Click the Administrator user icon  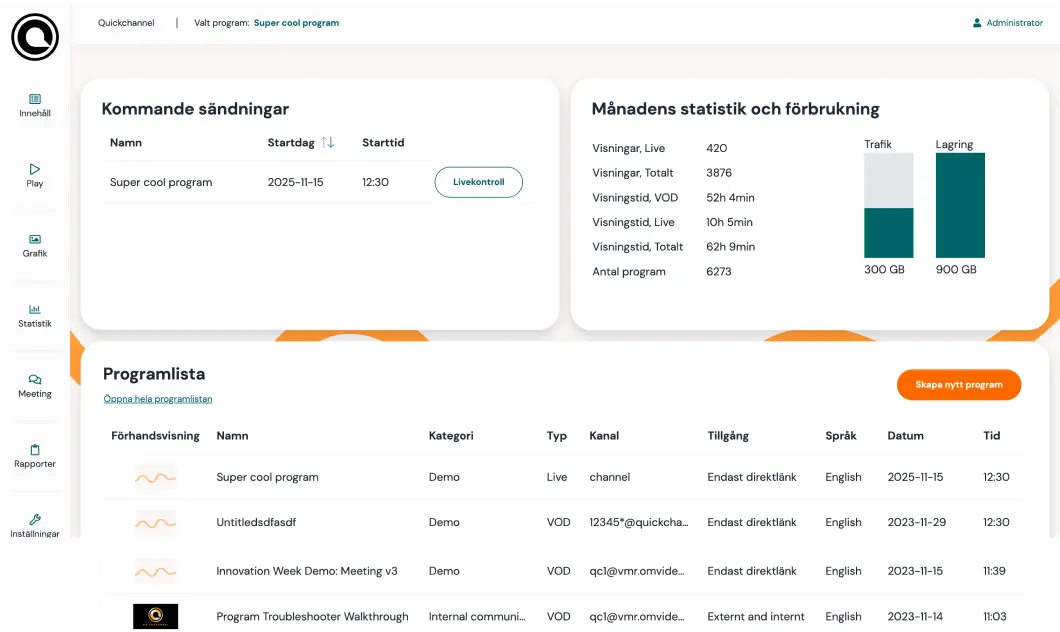977,23
